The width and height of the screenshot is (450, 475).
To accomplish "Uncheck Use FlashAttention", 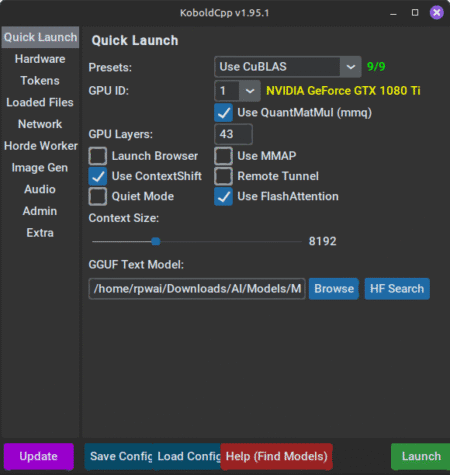I will 223,196.
